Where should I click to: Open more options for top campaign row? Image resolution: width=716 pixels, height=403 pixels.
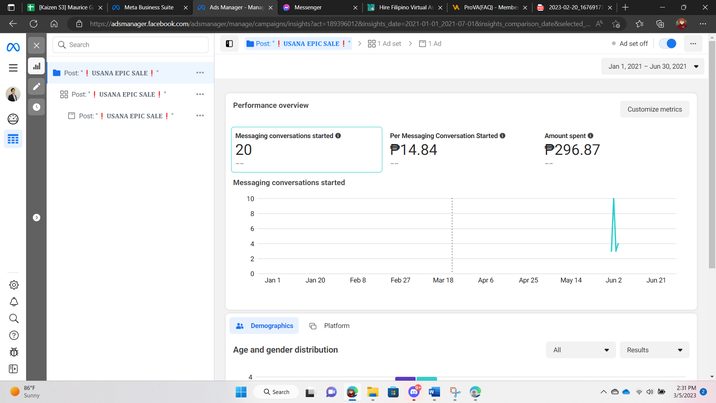click(200, 73)
